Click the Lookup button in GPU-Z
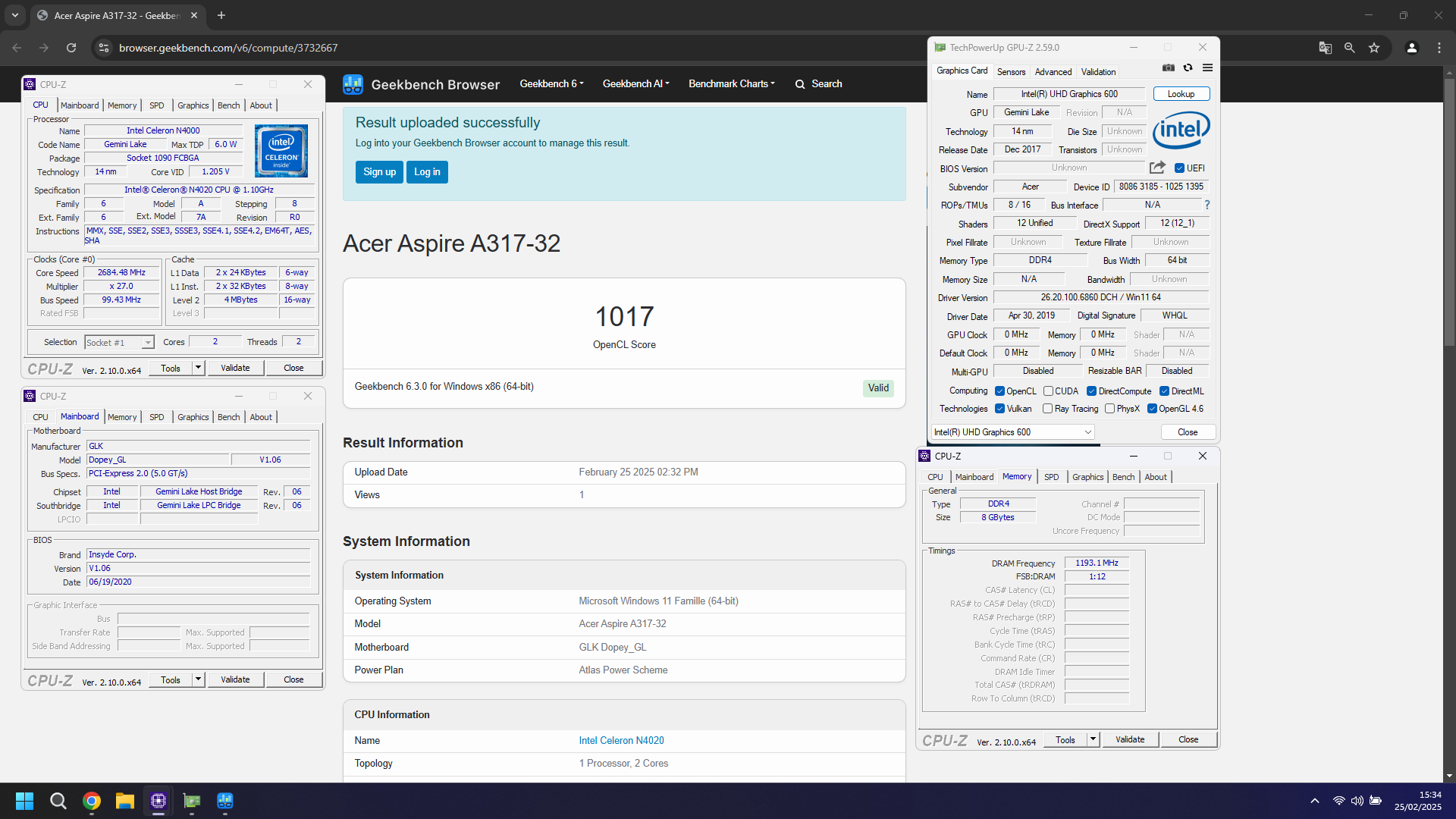 tap(1181, 94)
